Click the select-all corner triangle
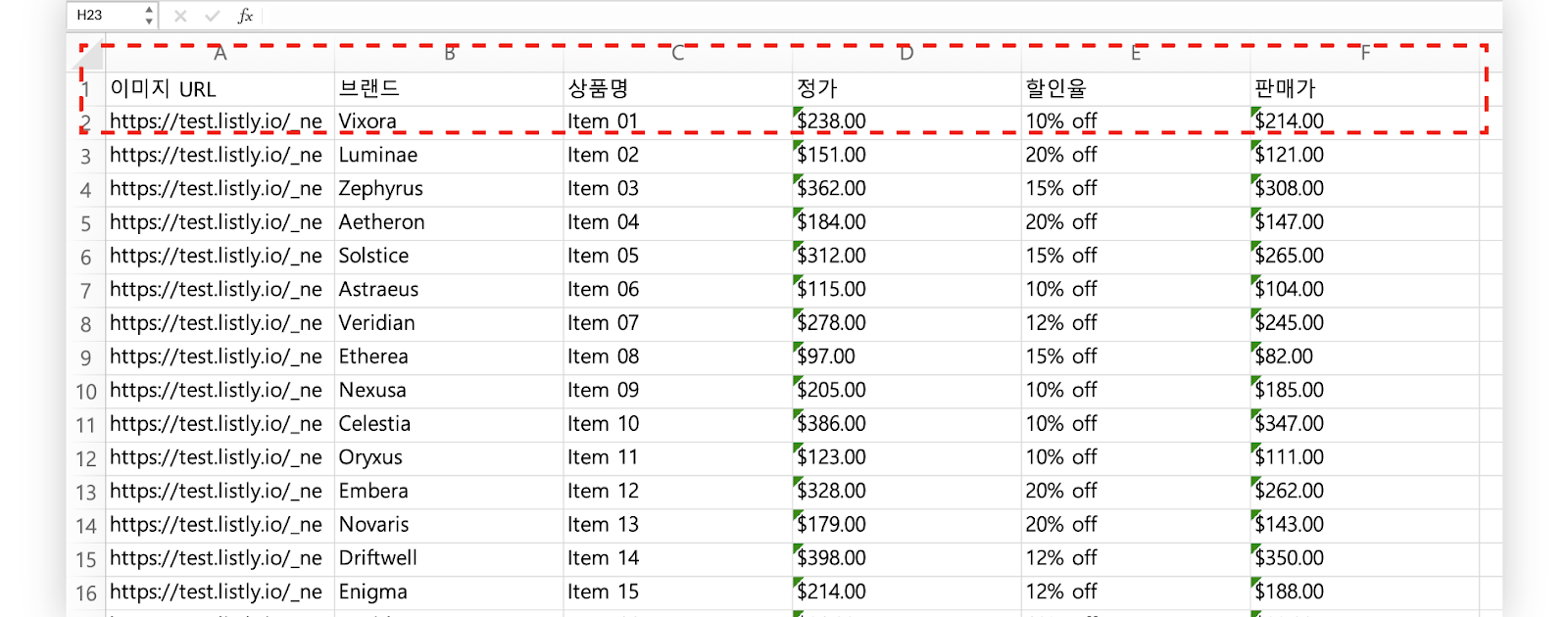 pyautogui.click(x=86, y=57)
